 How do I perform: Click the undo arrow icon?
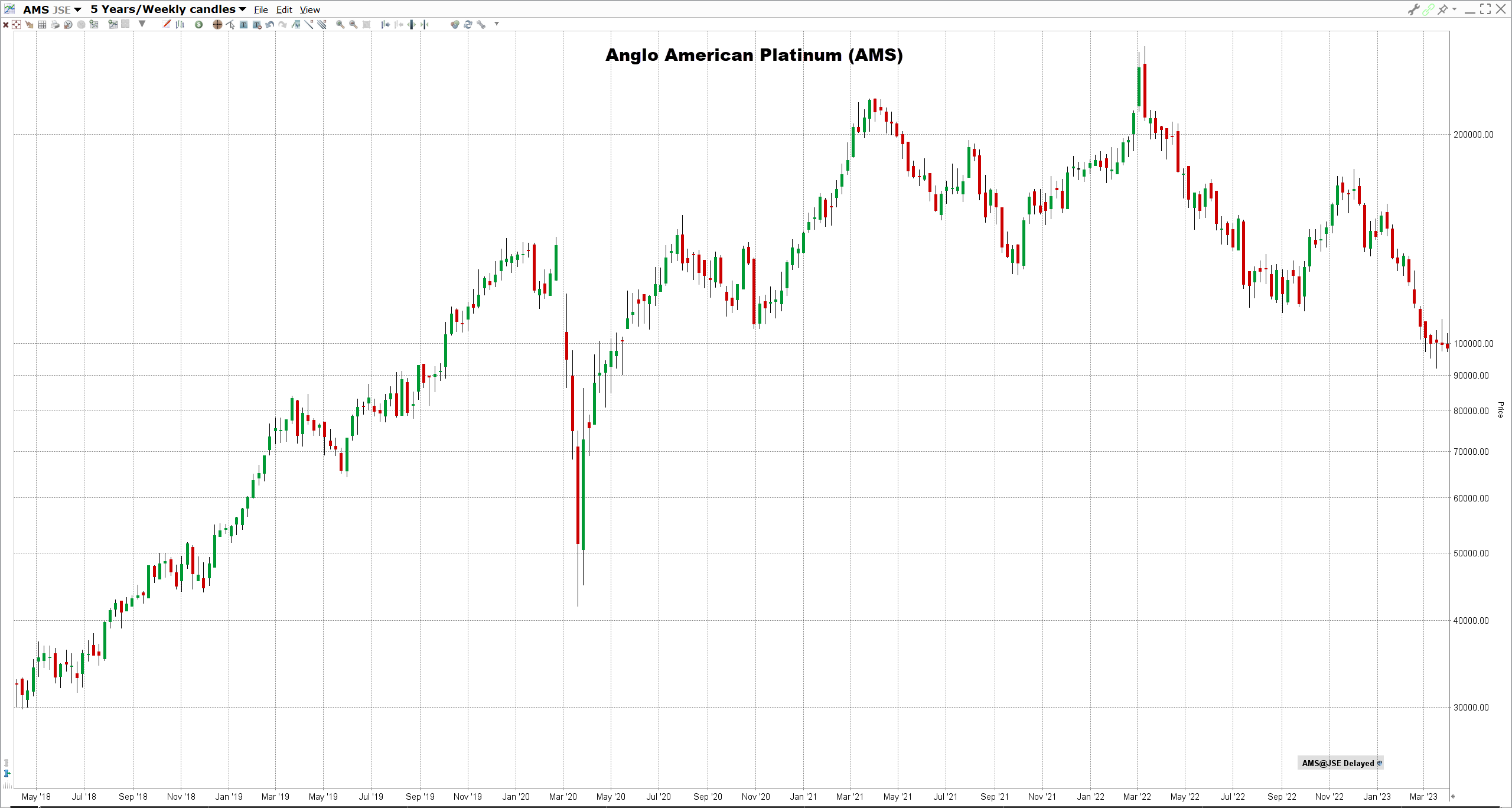tap(269, 25)
